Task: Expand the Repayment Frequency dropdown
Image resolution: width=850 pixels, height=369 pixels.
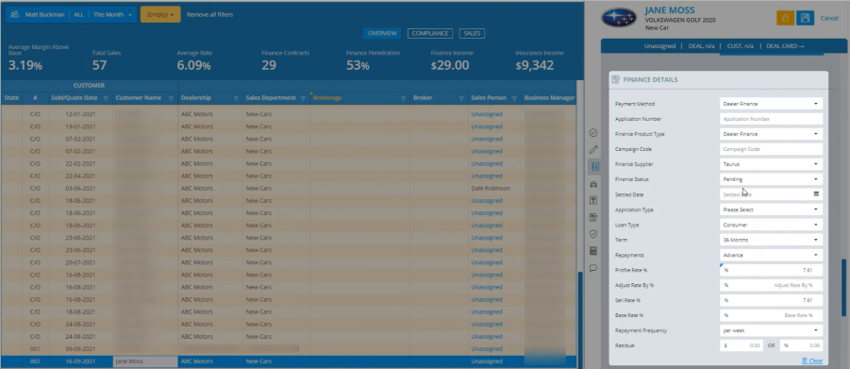Action: click(x=771, y=330)
